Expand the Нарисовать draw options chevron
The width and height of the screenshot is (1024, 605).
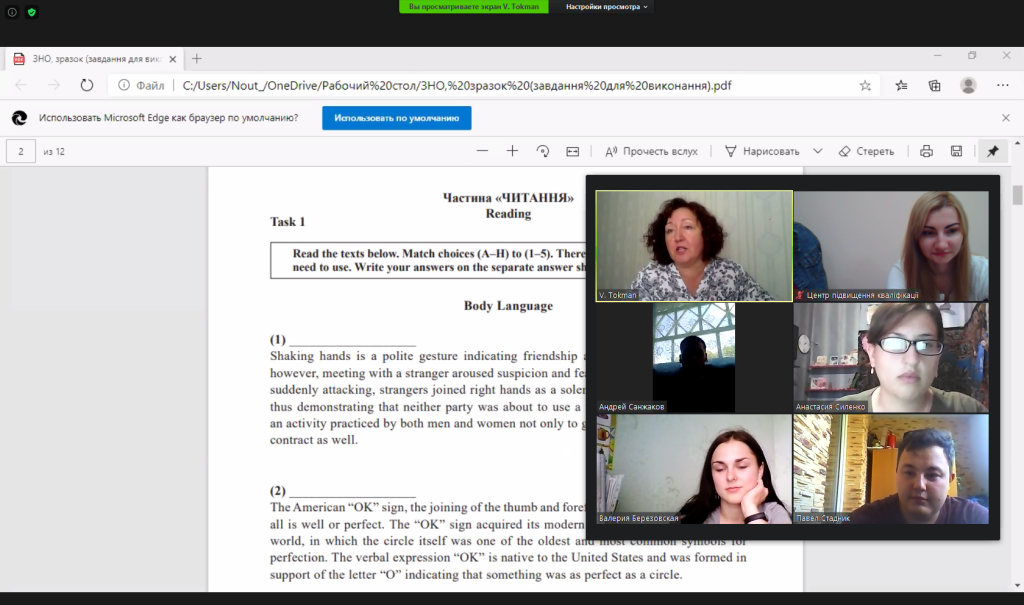coord(817,151)
